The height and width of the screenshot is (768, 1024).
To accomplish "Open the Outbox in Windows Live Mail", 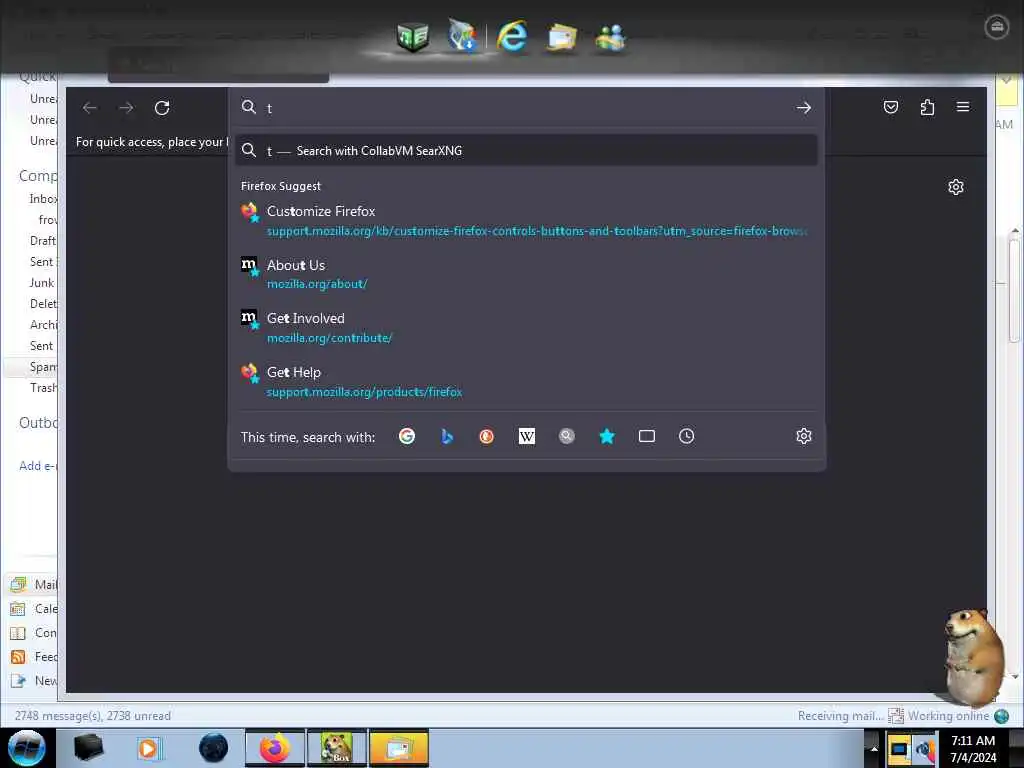I will coord(38,423).
